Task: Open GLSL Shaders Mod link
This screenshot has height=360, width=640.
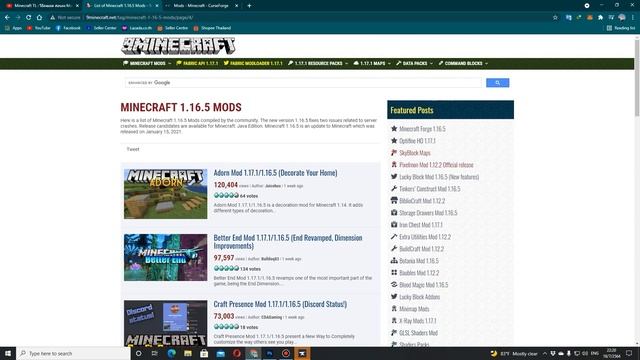Action: coord(418,333)
